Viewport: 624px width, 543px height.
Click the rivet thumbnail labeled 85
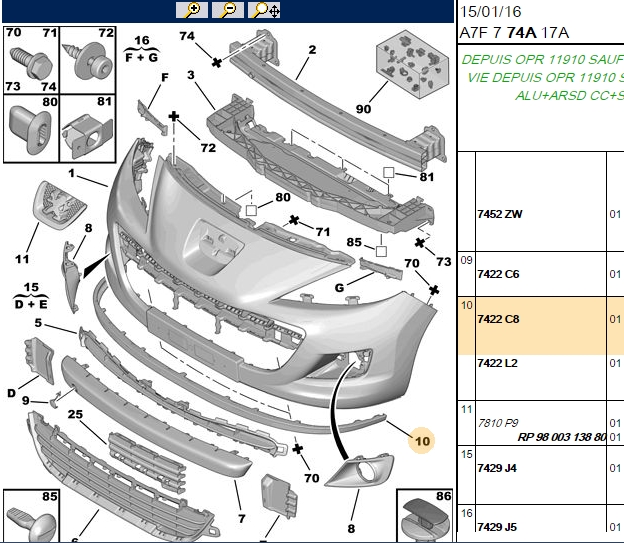(31, 516)
